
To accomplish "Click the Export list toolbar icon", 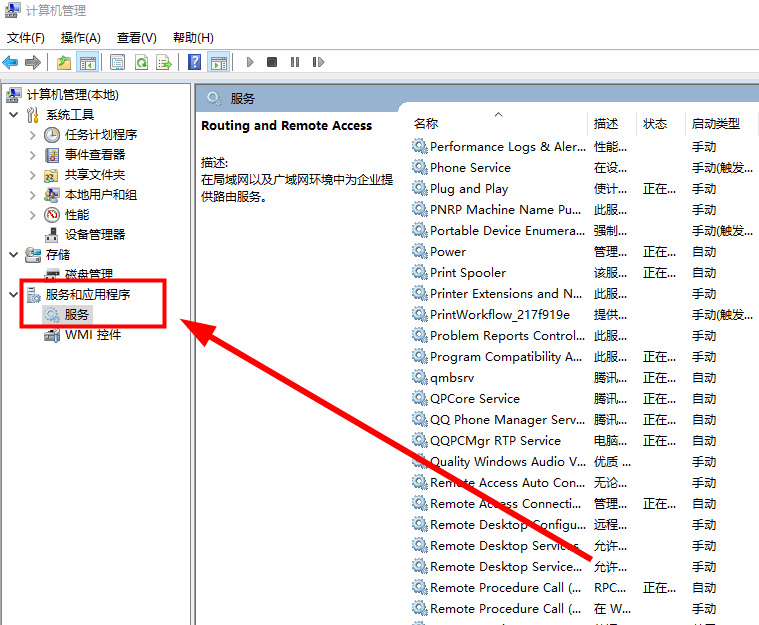I will [x=164, y=62].
